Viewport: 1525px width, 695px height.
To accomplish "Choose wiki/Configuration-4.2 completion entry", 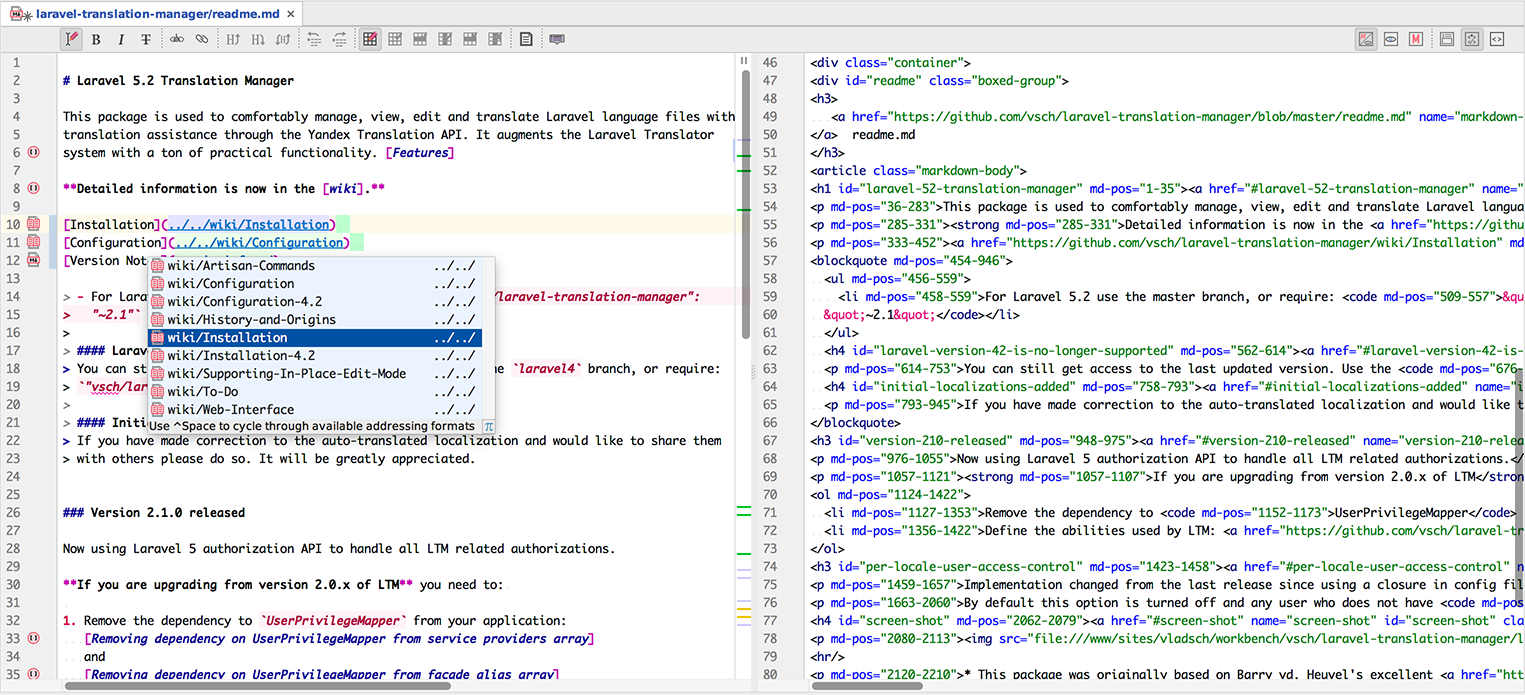I will tap(315, 302).
